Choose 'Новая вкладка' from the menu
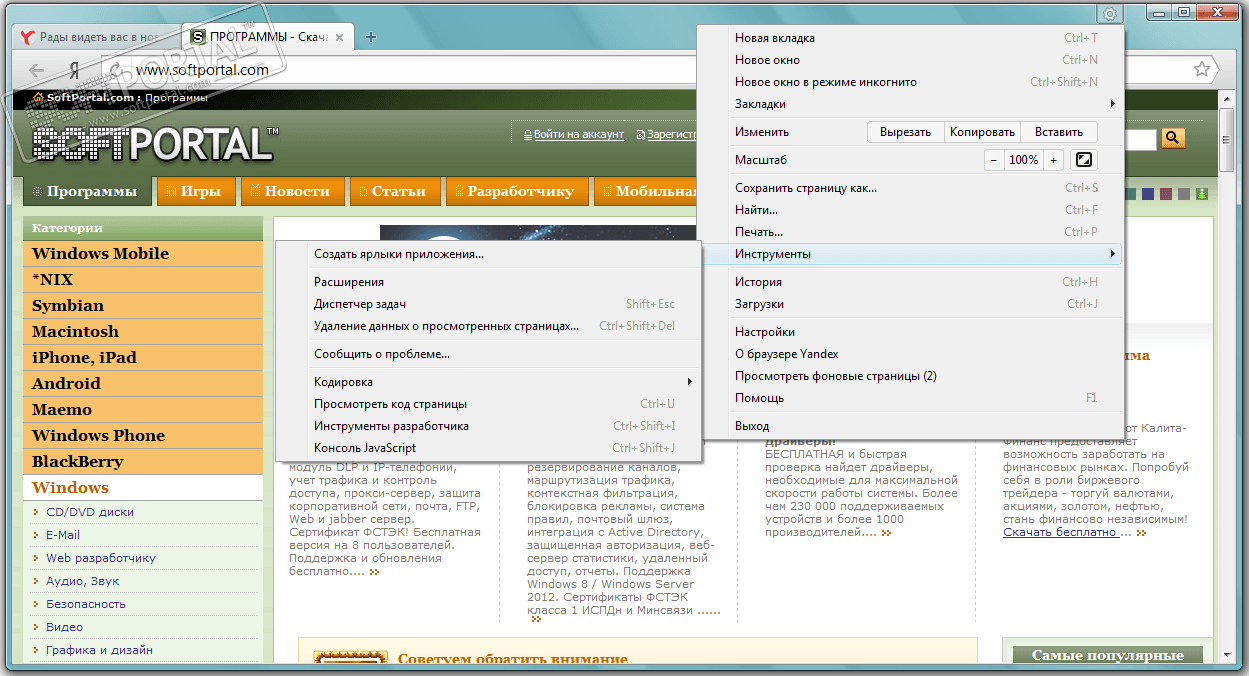The image size is (1249, 676). [x=910, y=38]
